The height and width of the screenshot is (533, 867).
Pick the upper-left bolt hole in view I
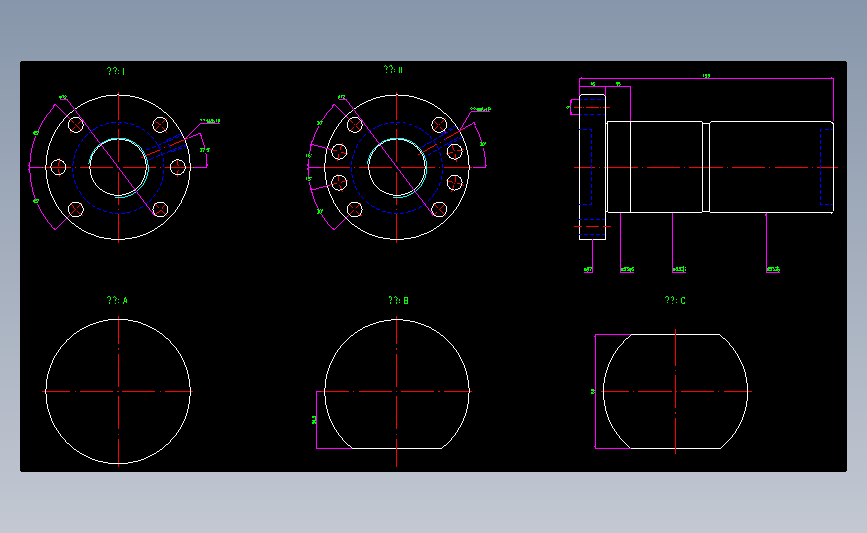click(x=76, y=124)
